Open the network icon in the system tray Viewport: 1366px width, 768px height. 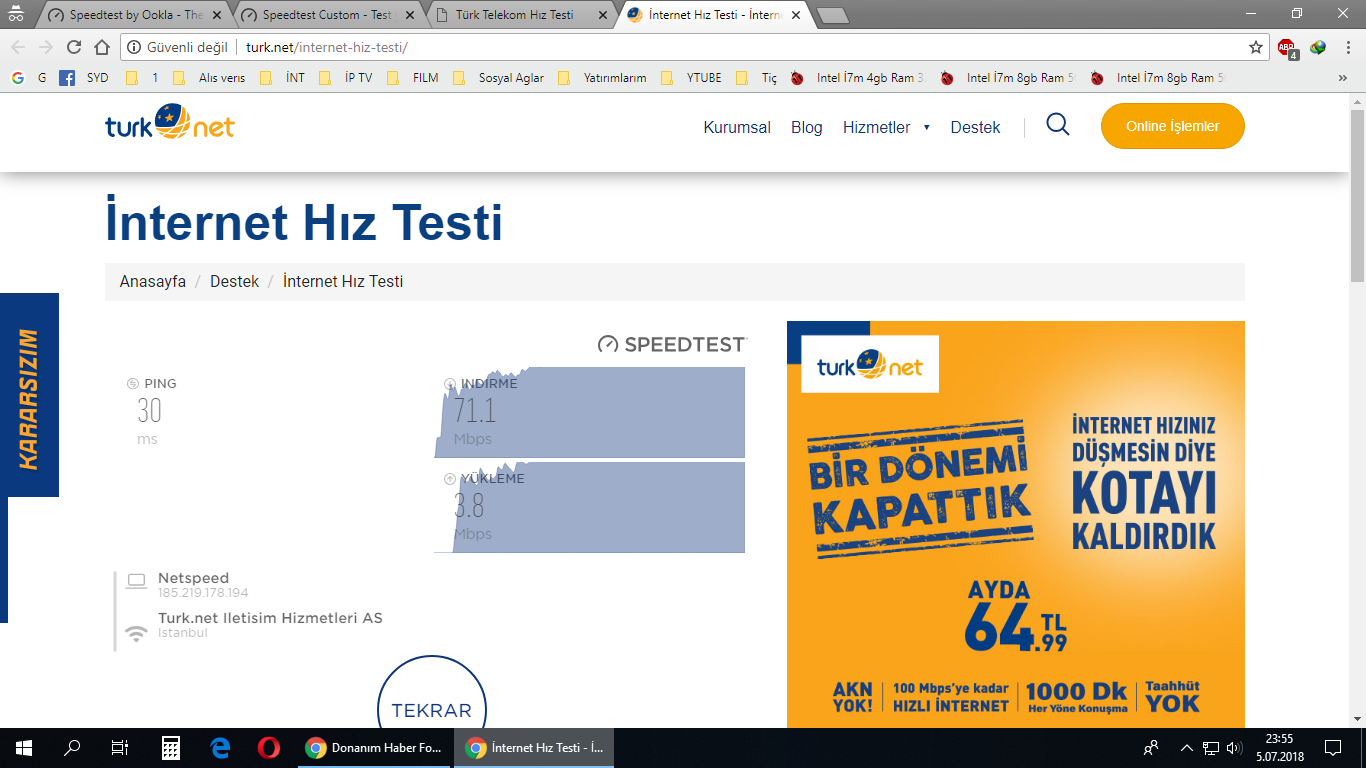pyautogui.click(x=1211, y=748)
